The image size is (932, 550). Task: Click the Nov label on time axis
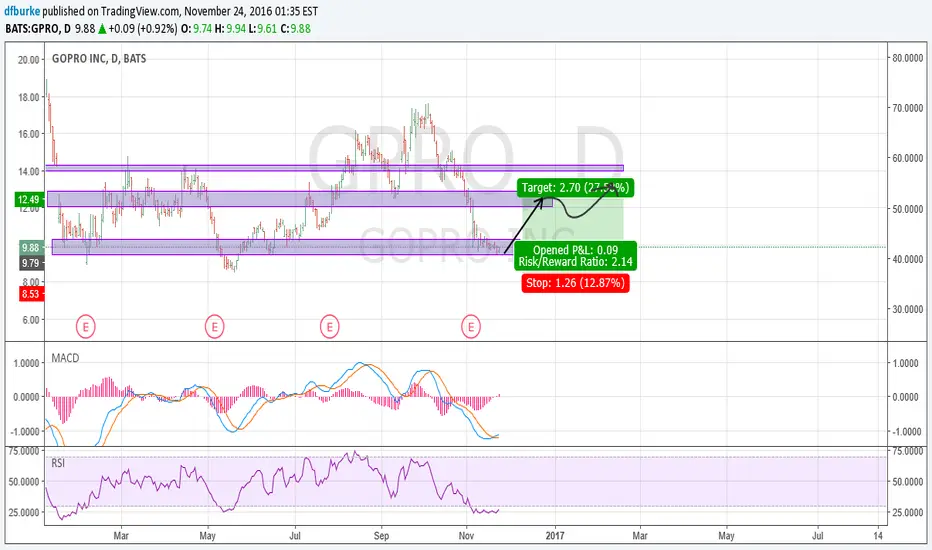tap(467, 536)
